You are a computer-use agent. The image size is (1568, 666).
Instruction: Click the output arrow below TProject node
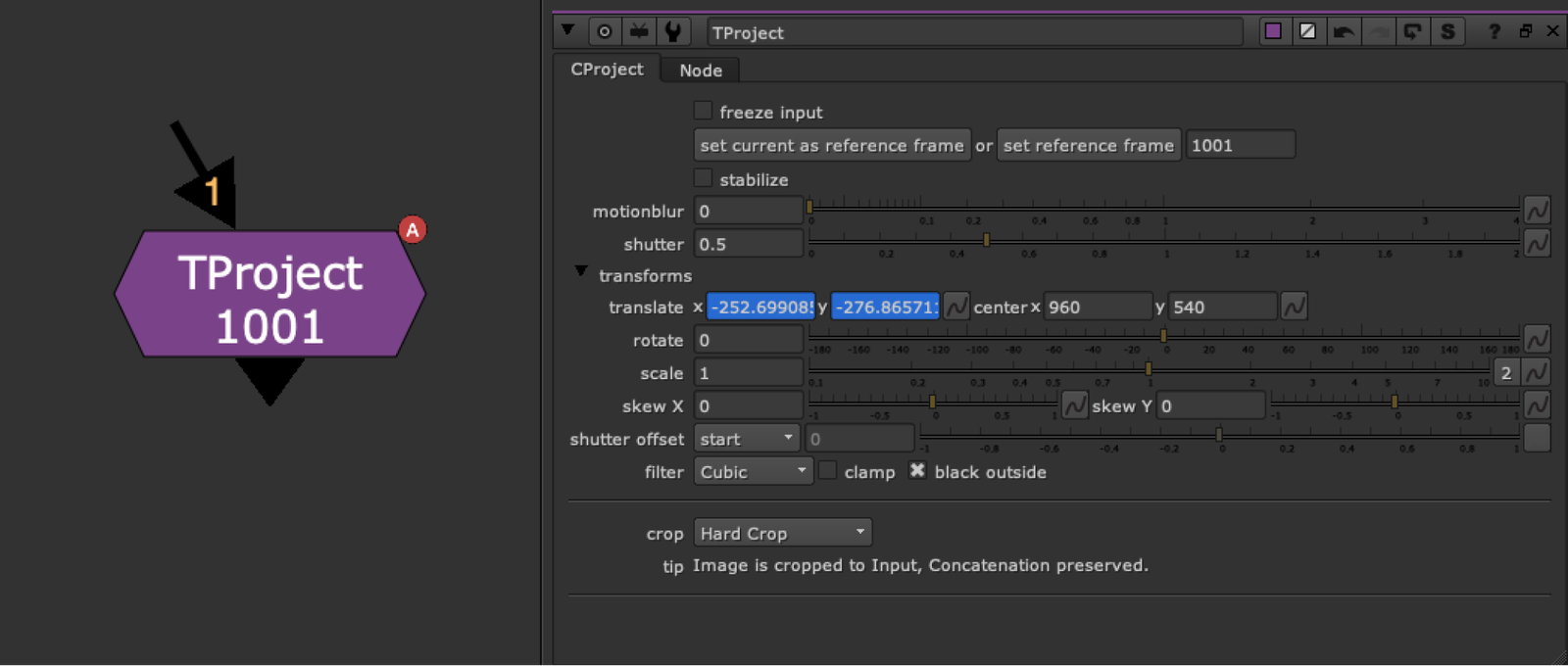[269, 380]
